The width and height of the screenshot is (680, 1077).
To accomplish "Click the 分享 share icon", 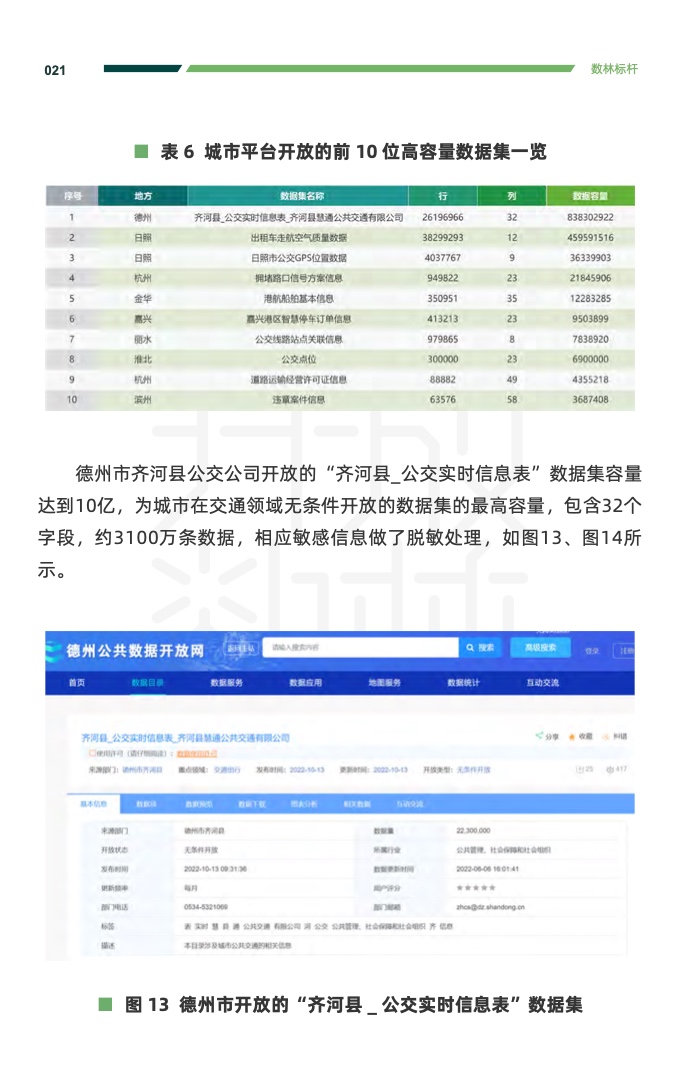I will click(540, 736).
